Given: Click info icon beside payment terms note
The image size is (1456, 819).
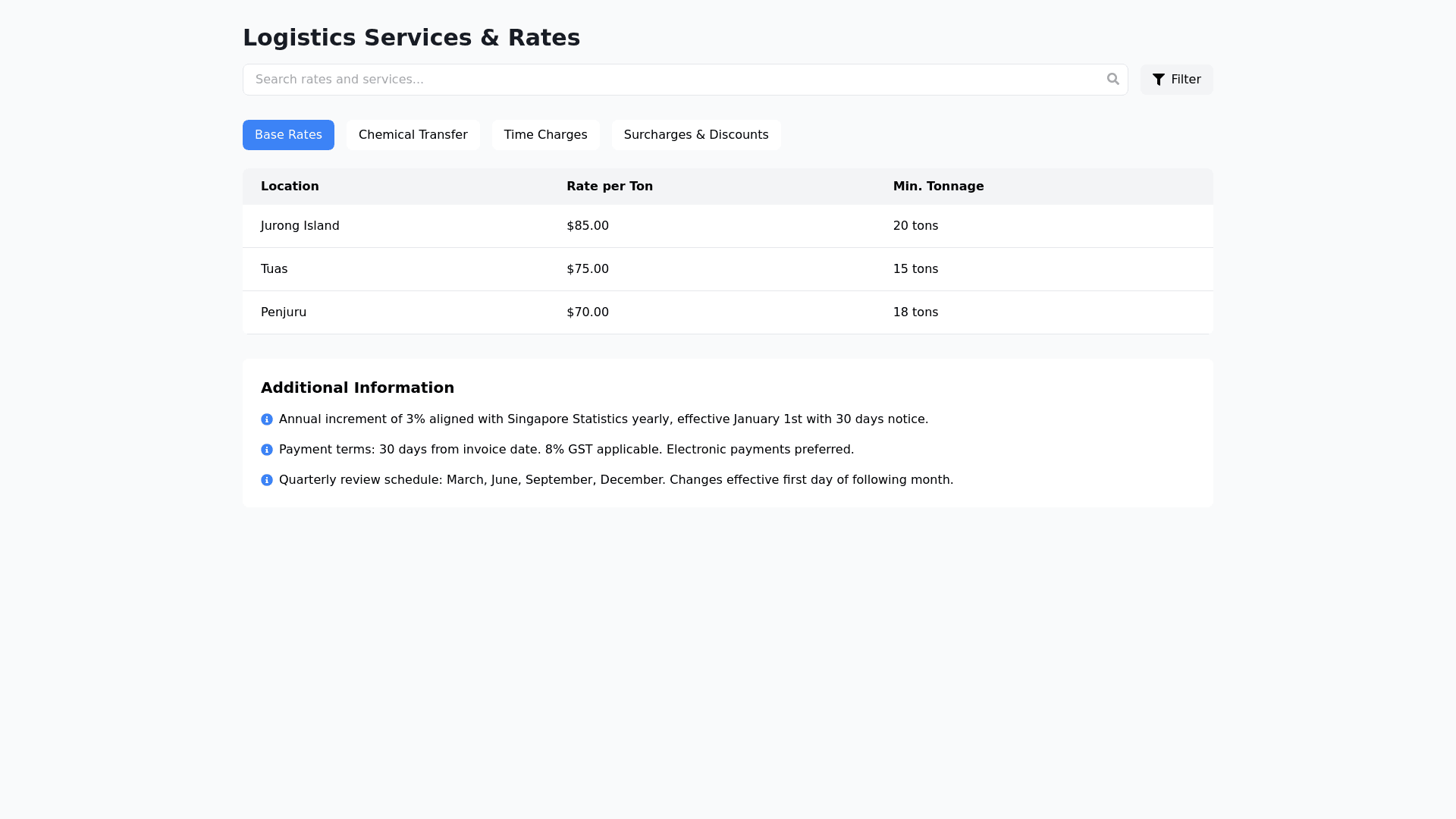Looking at the screenshot, I should (x=267, y=450).
